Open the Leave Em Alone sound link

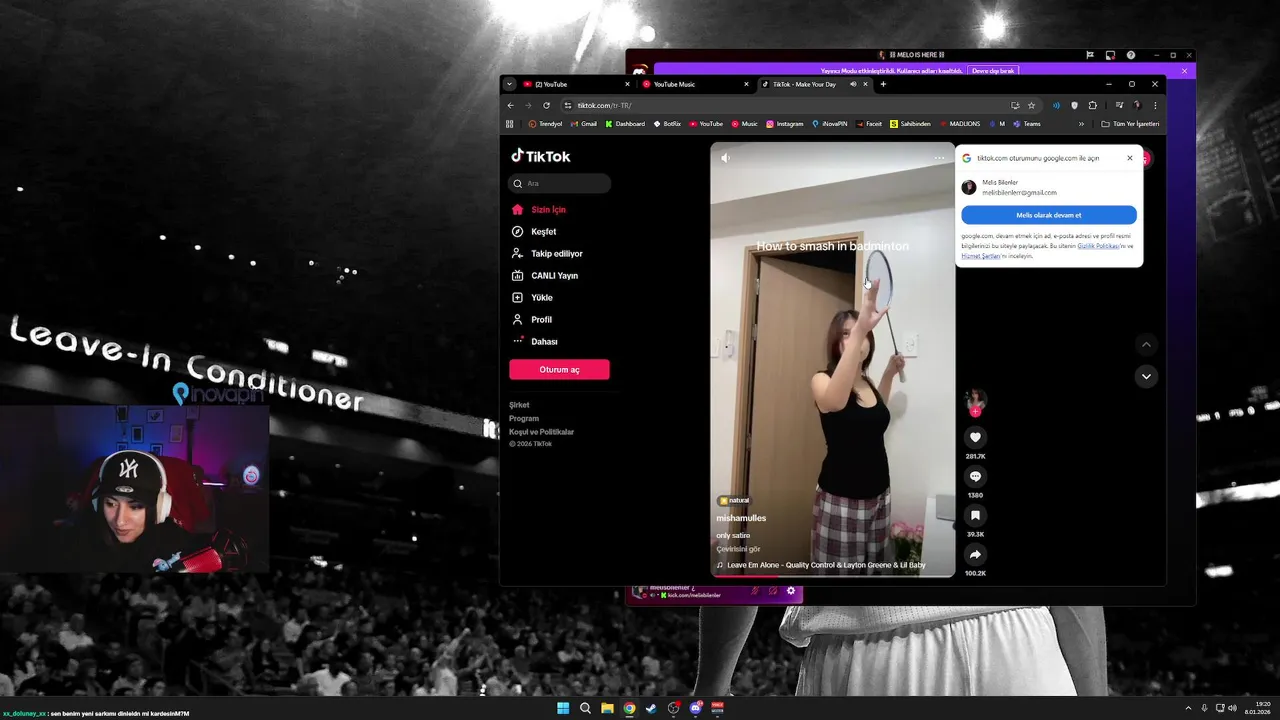point(822,565)
